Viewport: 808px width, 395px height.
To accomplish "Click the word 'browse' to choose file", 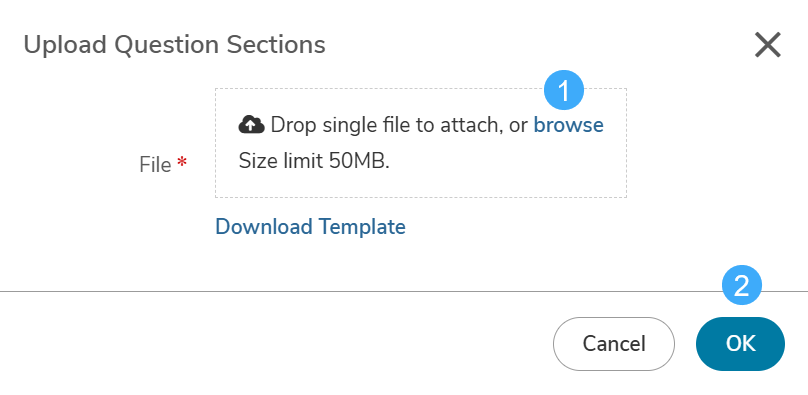I will [568, 125].
